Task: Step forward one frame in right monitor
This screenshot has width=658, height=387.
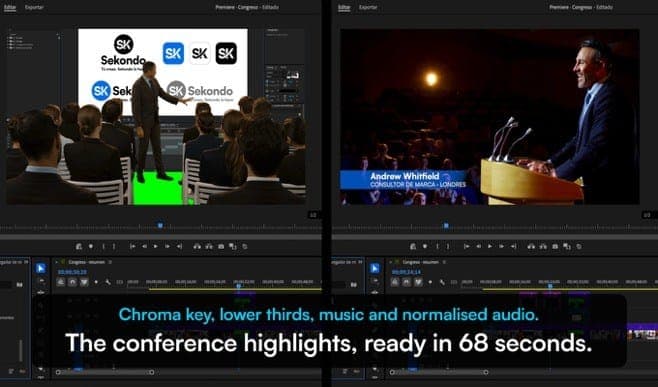Action: pyautogui.click(x=501, y=246)
